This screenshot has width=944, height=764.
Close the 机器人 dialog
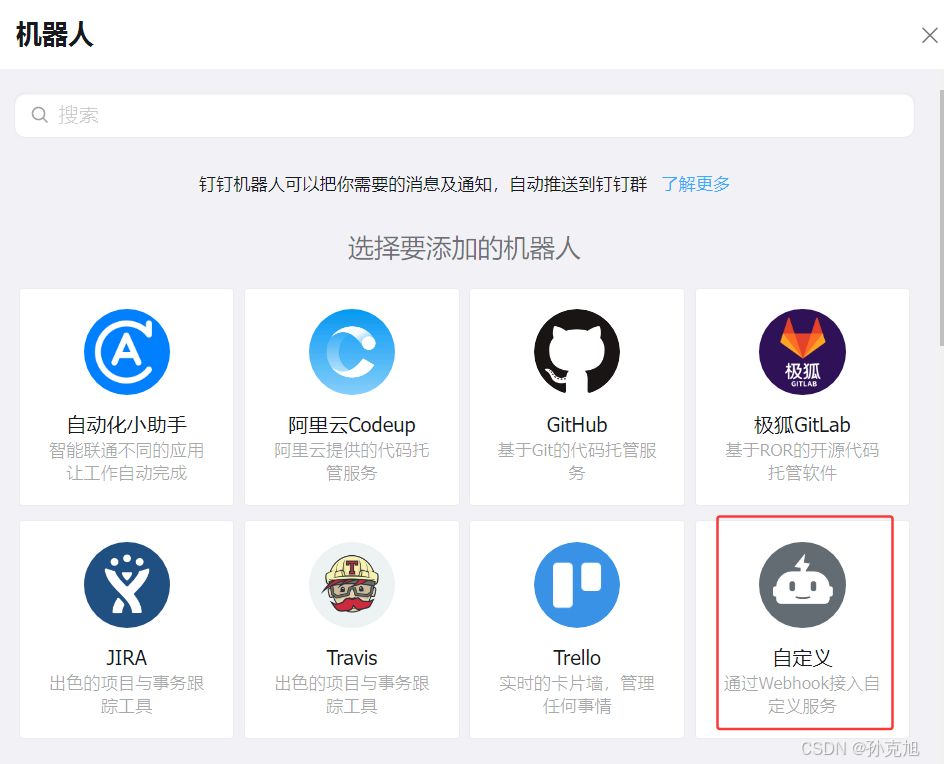click(930, 36)
